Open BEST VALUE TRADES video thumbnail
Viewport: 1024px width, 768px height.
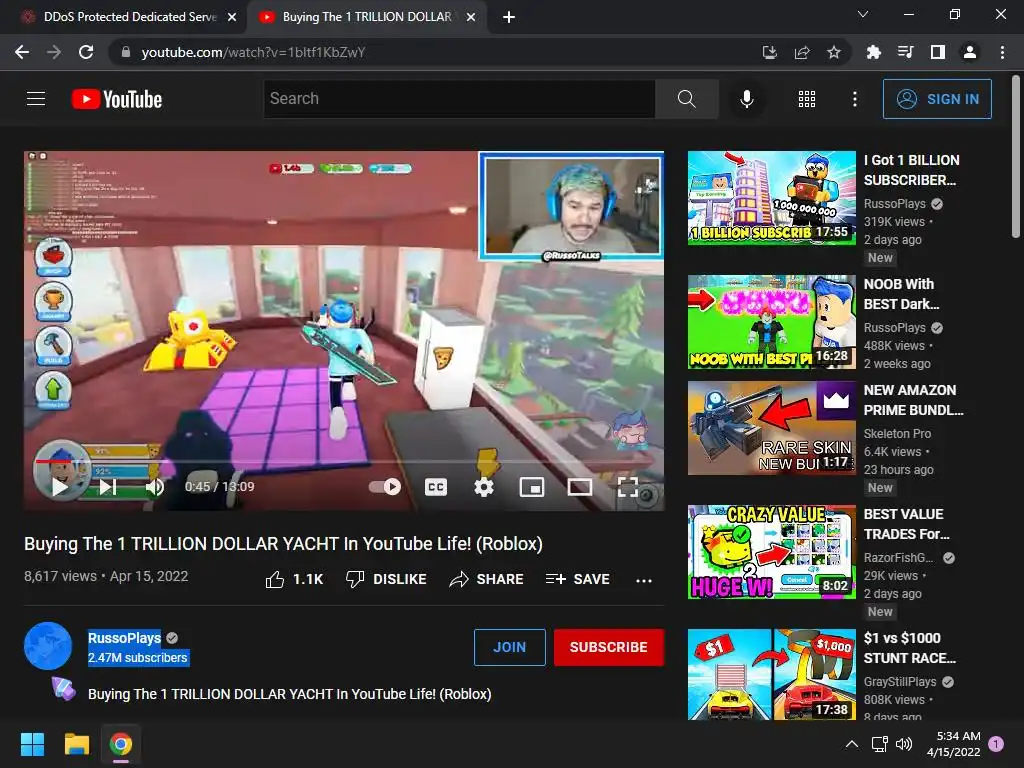[771, 552]
